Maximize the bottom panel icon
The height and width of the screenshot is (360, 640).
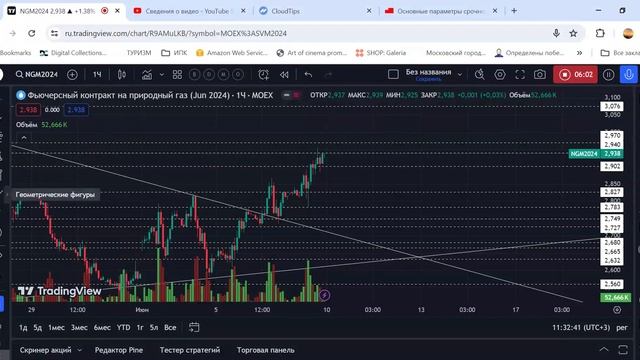coord(623,349)
